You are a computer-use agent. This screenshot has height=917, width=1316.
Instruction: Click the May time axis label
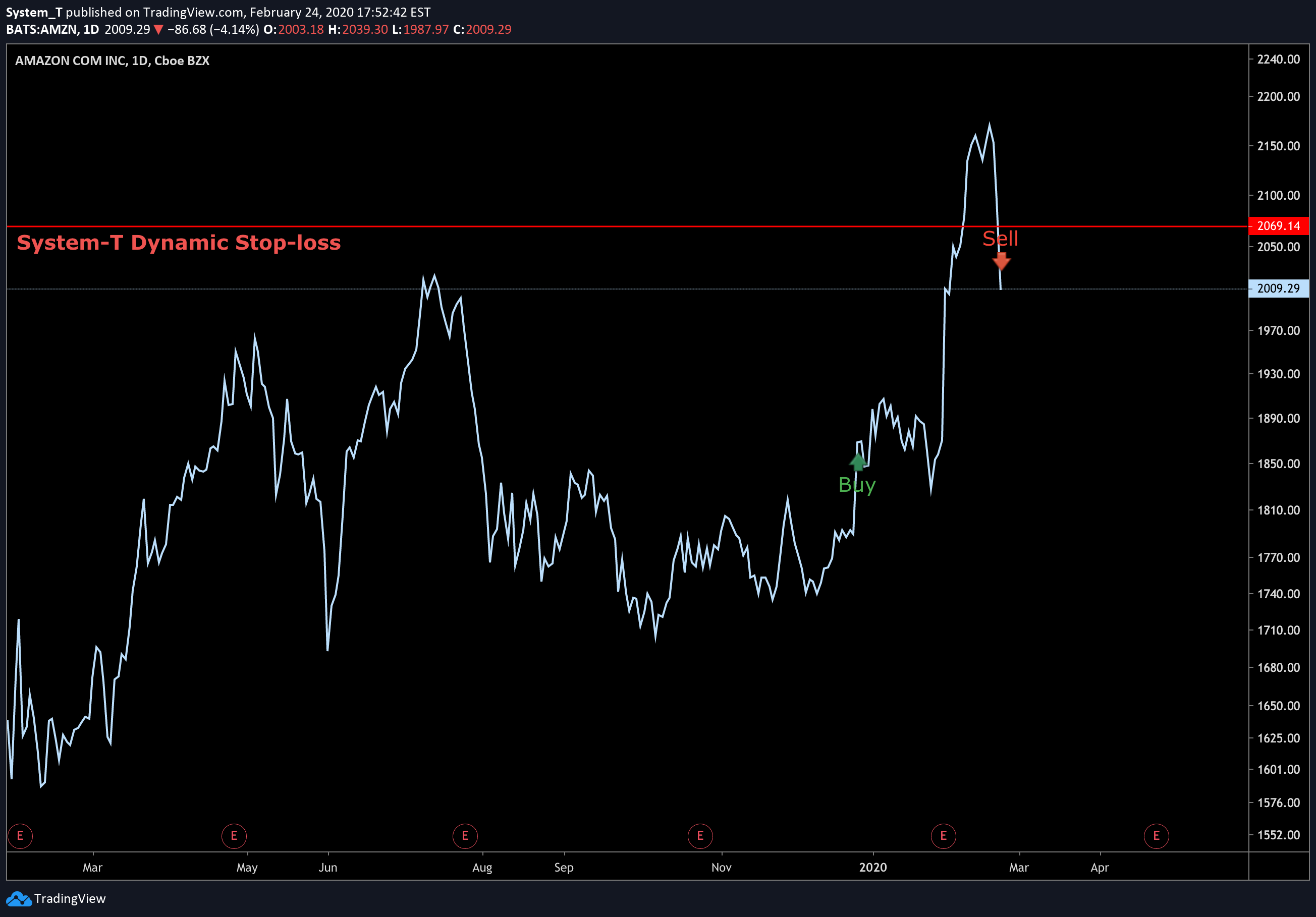pos(247,868)
